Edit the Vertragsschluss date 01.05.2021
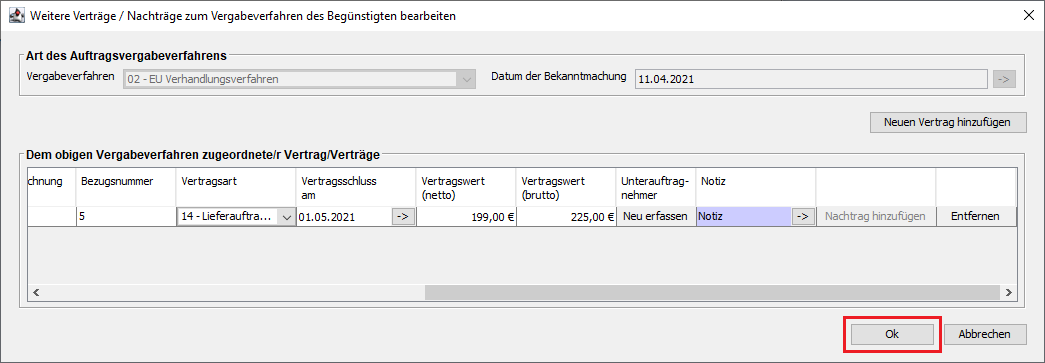Image resolution: width=1045 pixels, height=363 pixels. [344, 216]
